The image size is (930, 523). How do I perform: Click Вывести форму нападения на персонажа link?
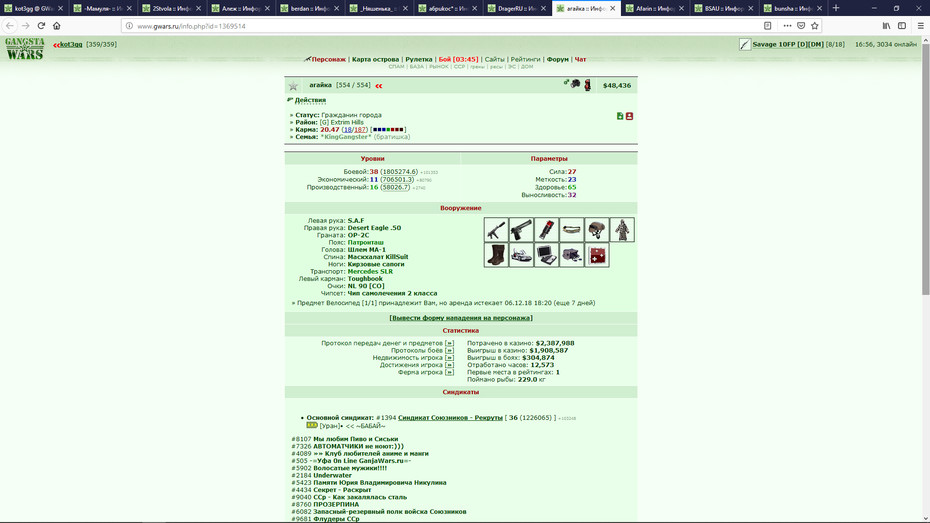point(461,318)
